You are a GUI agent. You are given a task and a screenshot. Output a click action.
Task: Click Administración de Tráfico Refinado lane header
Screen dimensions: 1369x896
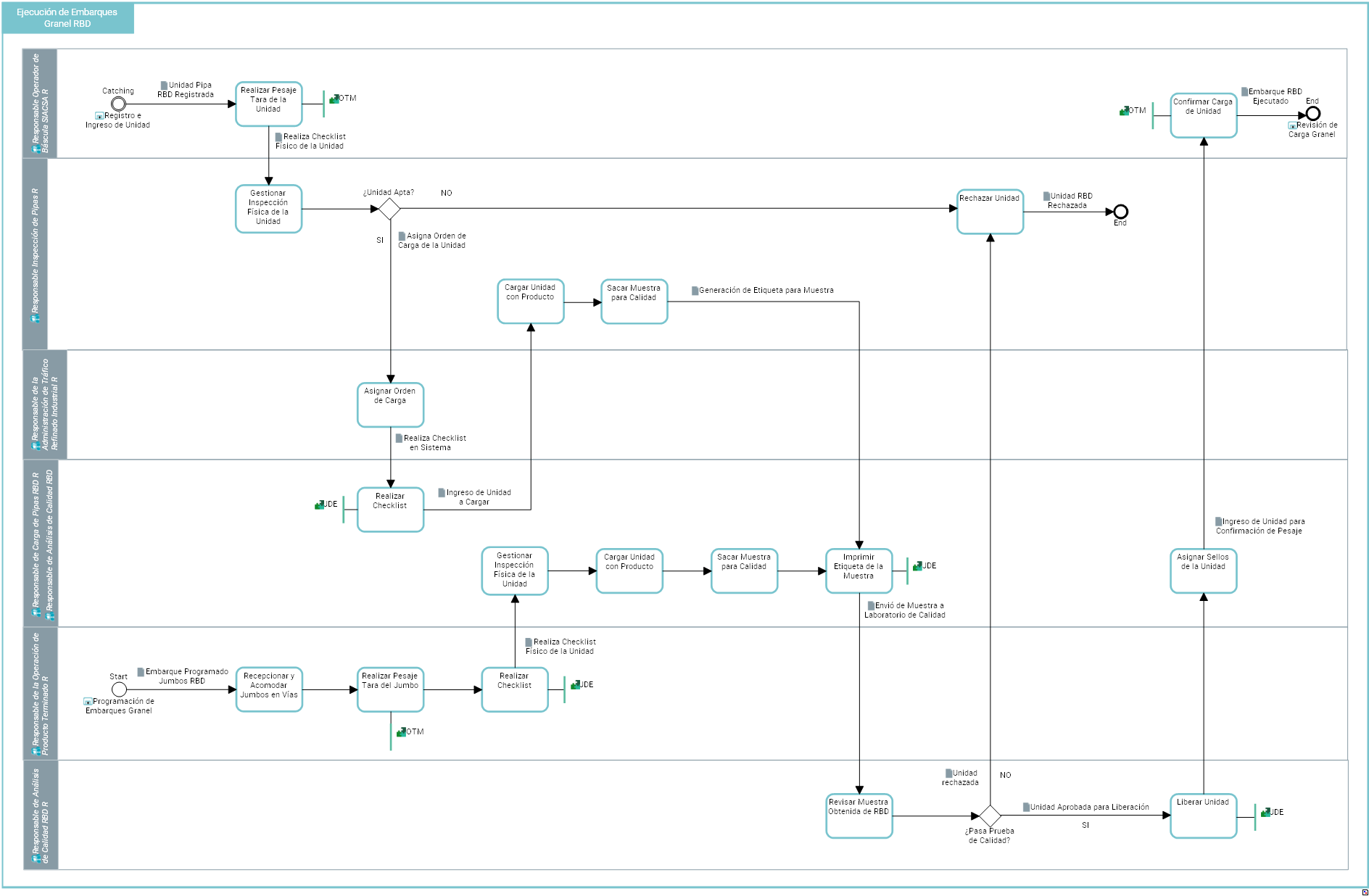point(45,405)
